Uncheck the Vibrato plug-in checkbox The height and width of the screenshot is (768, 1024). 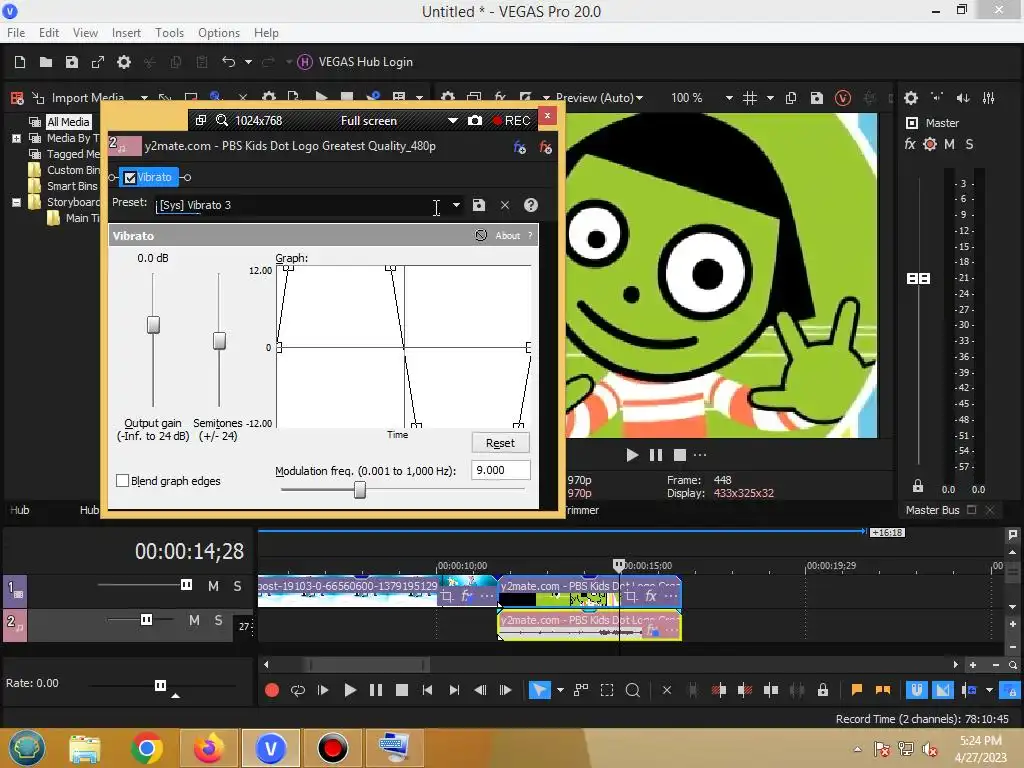pos(130,178)
